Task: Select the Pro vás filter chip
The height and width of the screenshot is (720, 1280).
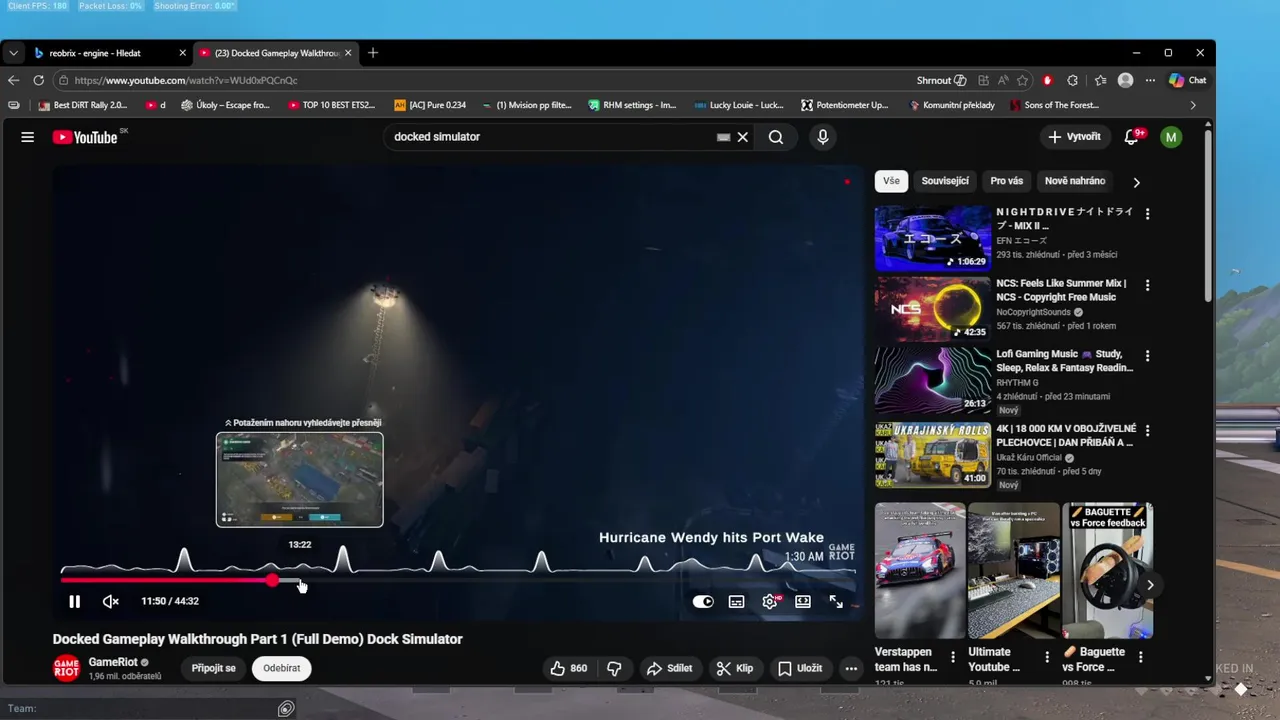Action: [x=1007, y=181]
